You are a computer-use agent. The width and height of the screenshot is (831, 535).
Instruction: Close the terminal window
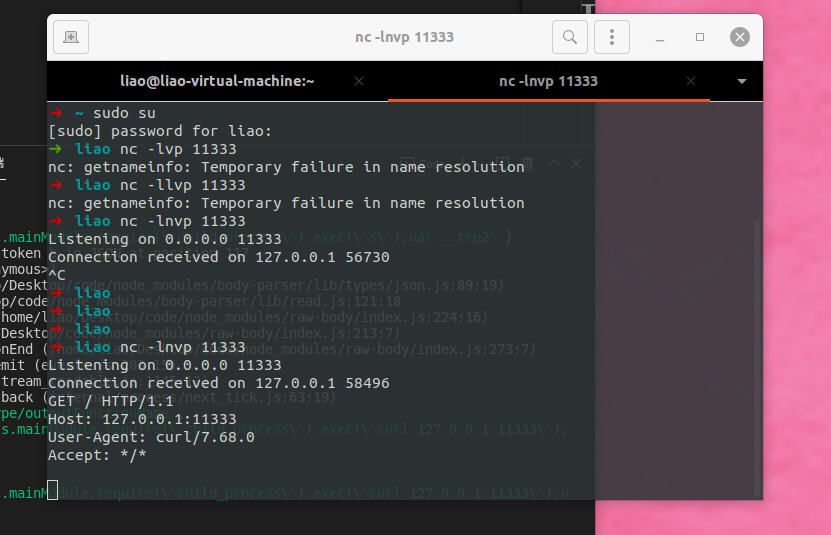740,37
